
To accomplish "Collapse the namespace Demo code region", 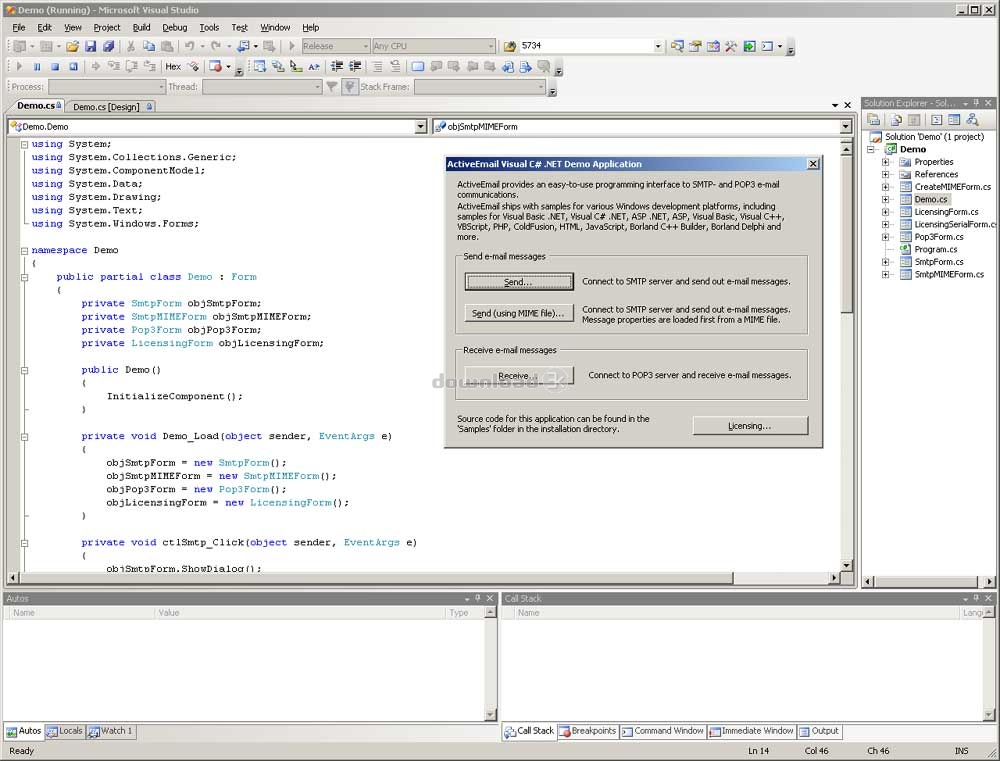I will tap(24, 251).
